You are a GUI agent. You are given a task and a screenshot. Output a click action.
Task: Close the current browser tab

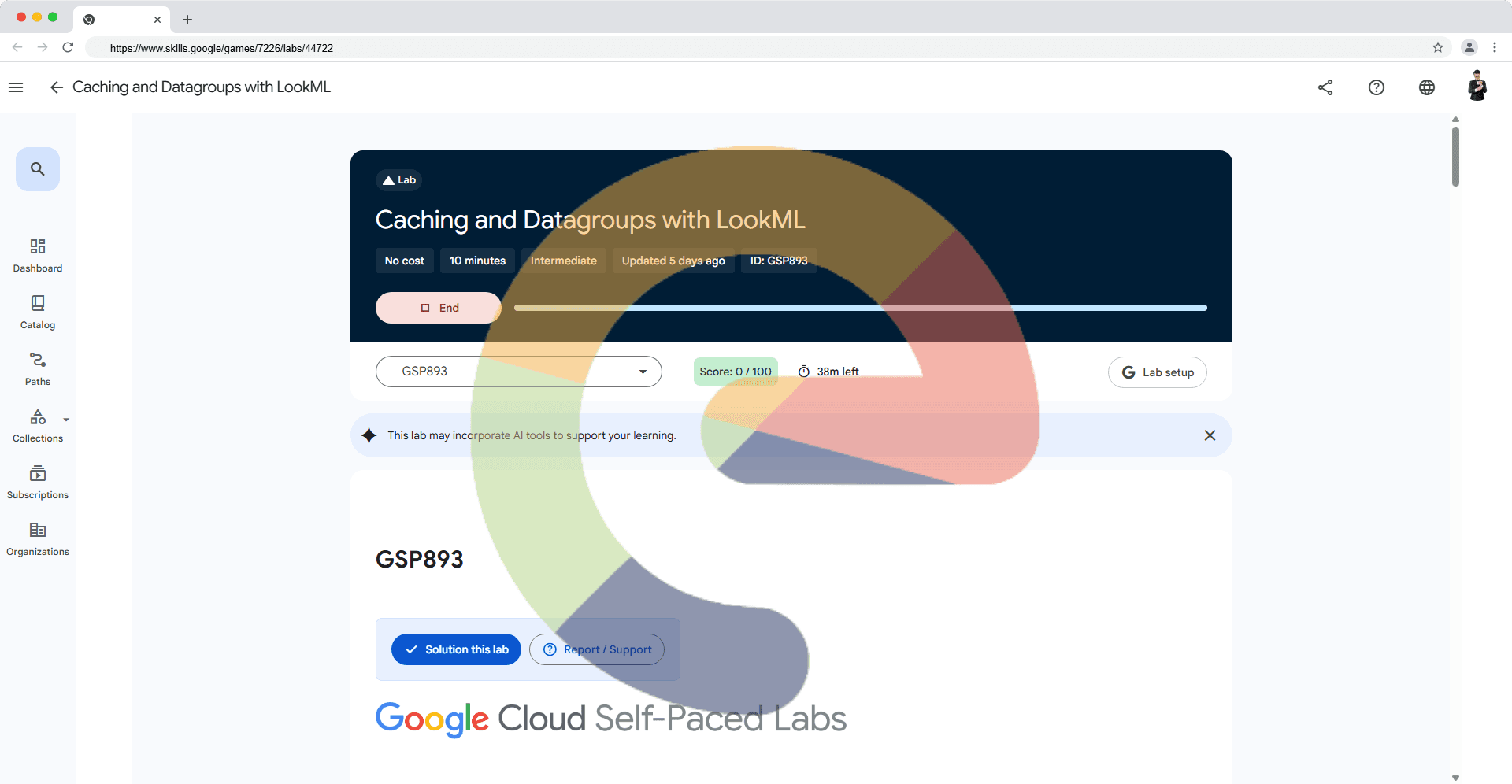pos(157,20)
